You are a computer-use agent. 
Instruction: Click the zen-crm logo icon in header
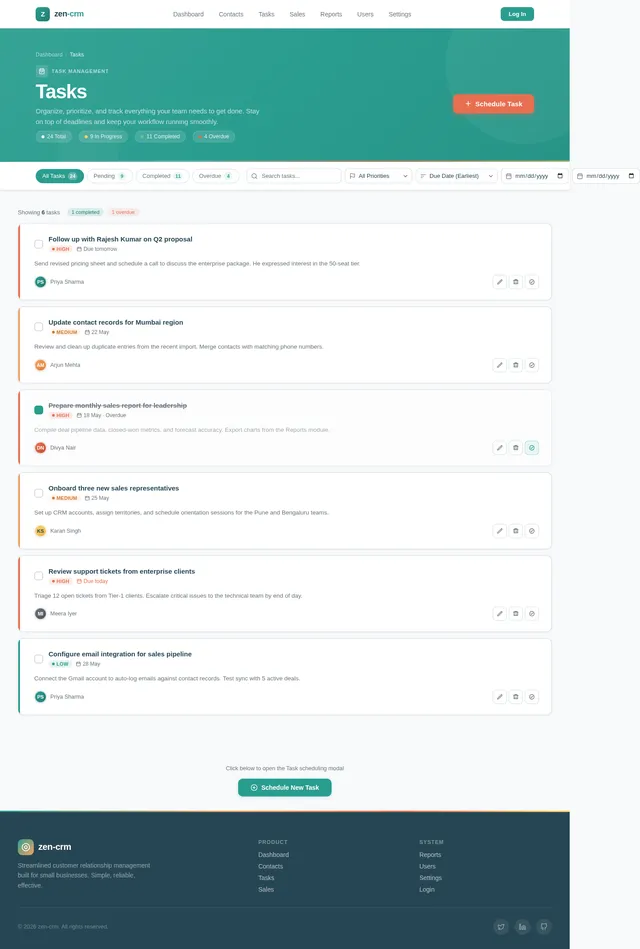click(42, 14)
